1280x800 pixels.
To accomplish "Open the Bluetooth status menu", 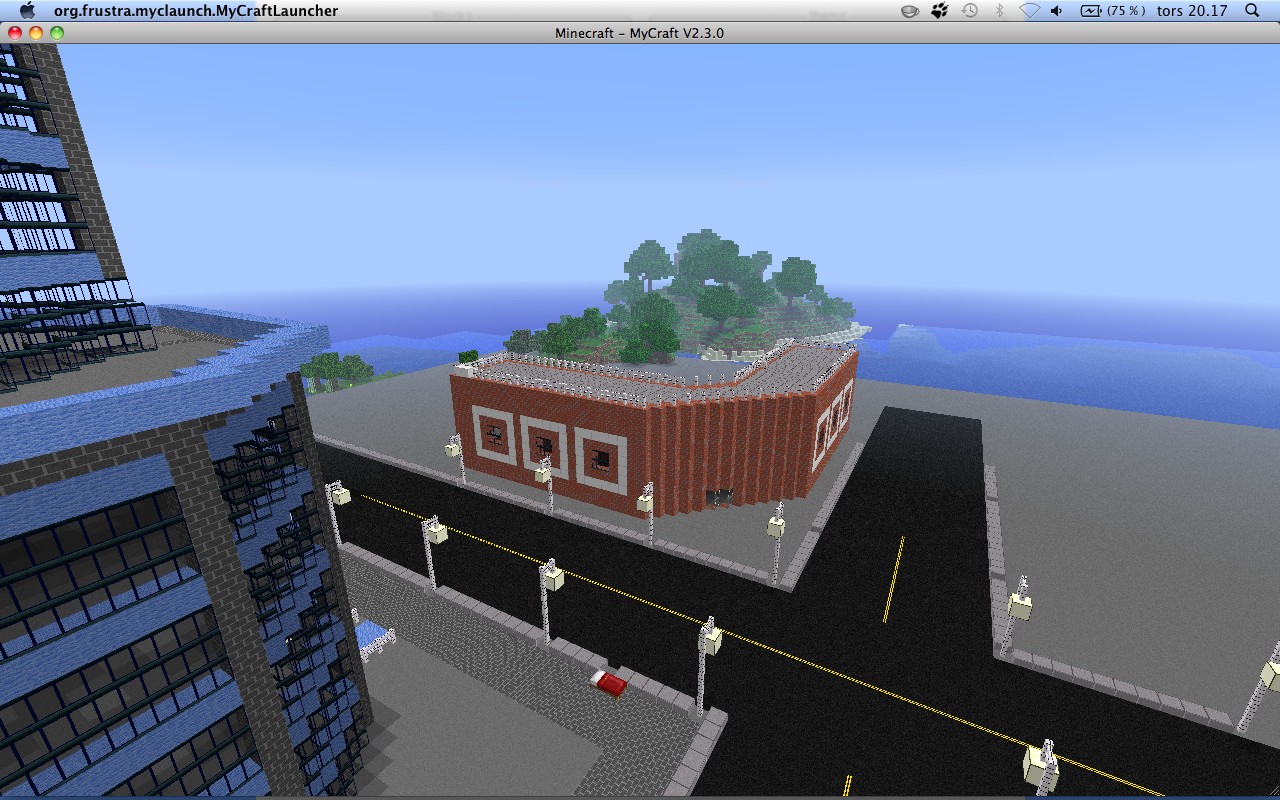I will click(x=999, y=11).
